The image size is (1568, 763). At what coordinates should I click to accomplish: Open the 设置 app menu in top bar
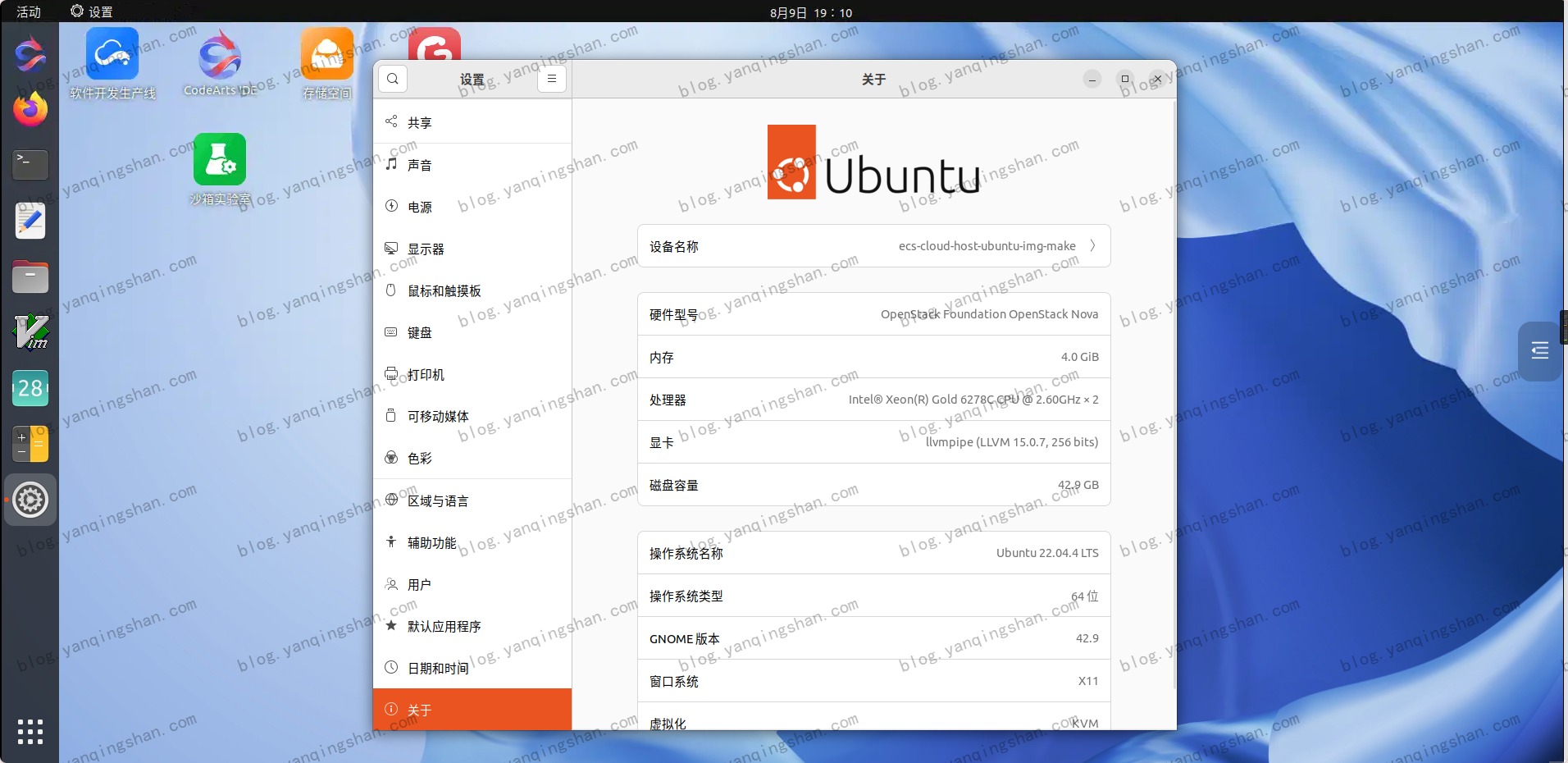[x=92, y=11]
